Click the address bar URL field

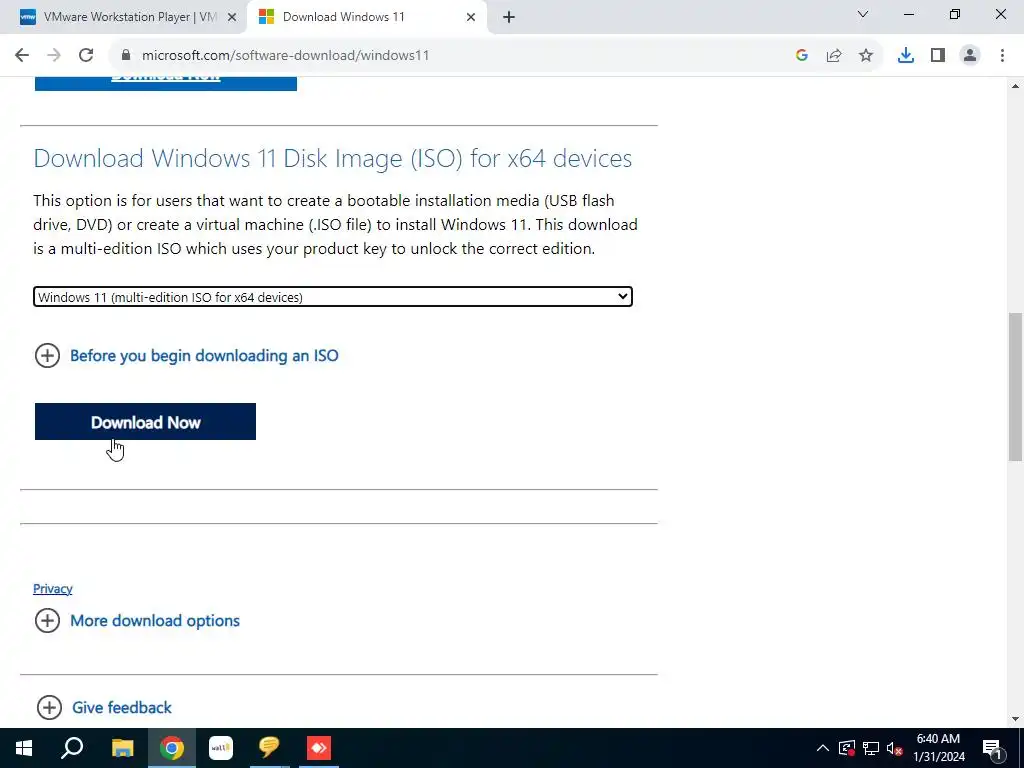[451, 56]
